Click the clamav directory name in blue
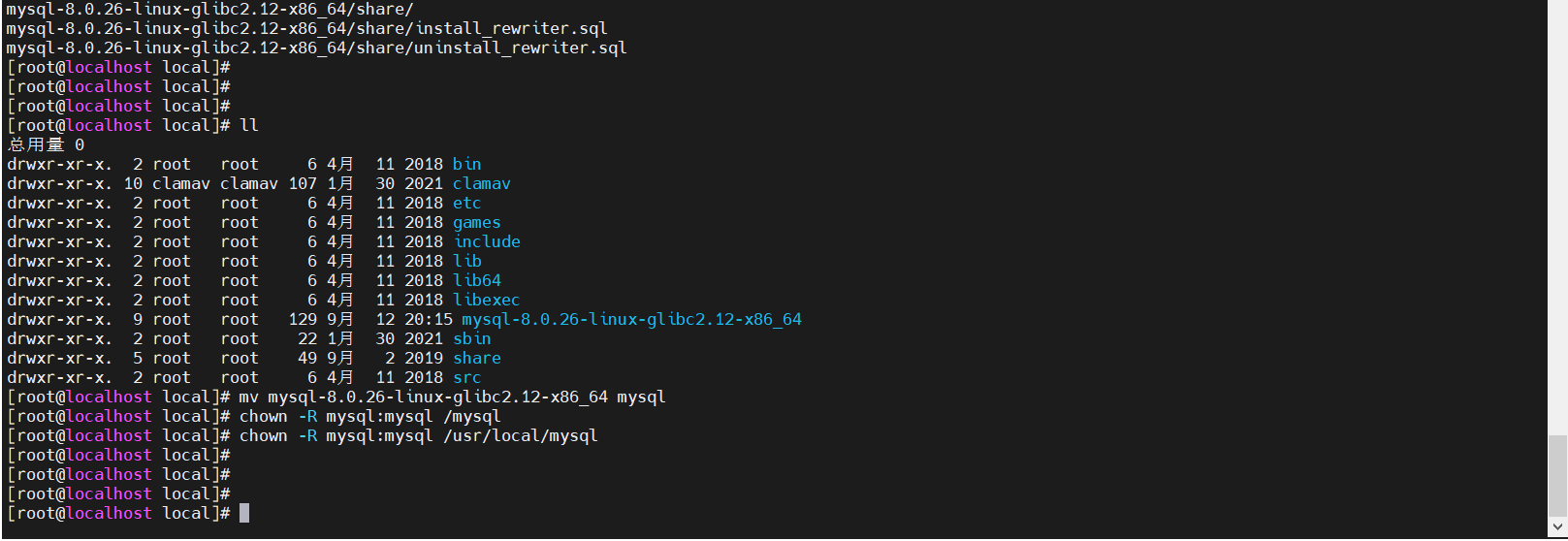 481,183
